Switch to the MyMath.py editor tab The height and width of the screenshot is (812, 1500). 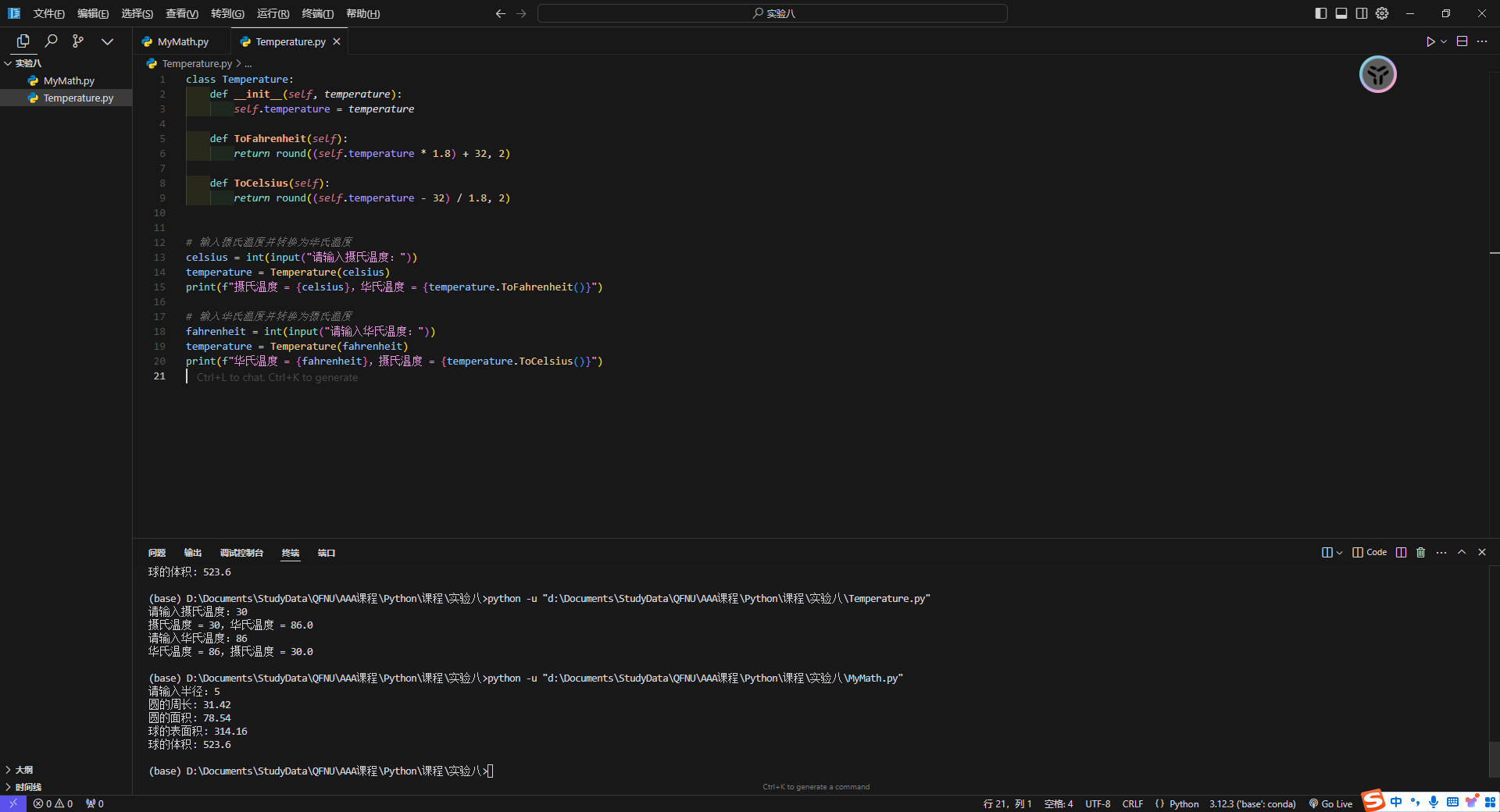click(182, 41)
